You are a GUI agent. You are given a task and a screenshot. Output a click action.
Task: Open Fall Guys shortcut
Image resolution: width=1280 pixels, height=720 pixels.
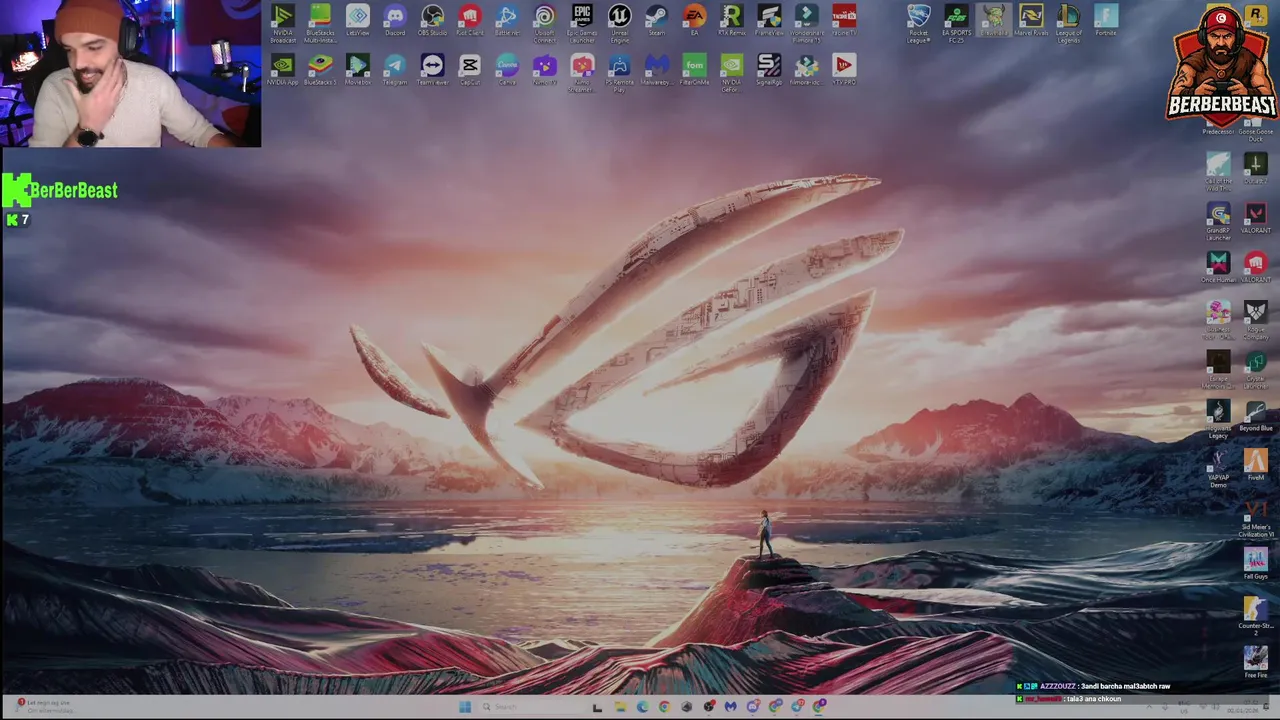pyautogui.click(x=1255, y=564)
